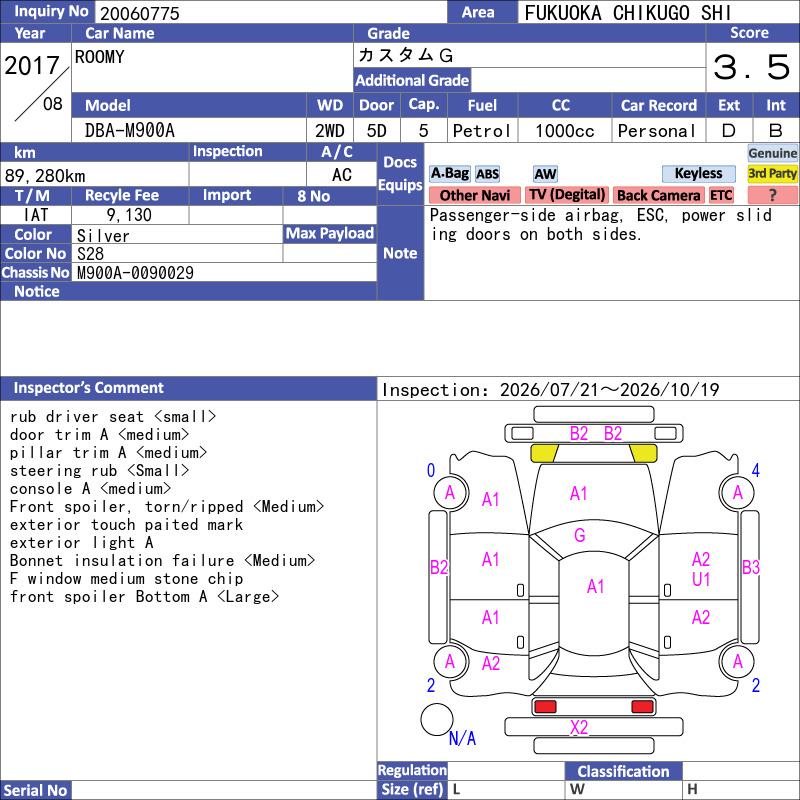Click the ETC equipment badge

(721, 195)
